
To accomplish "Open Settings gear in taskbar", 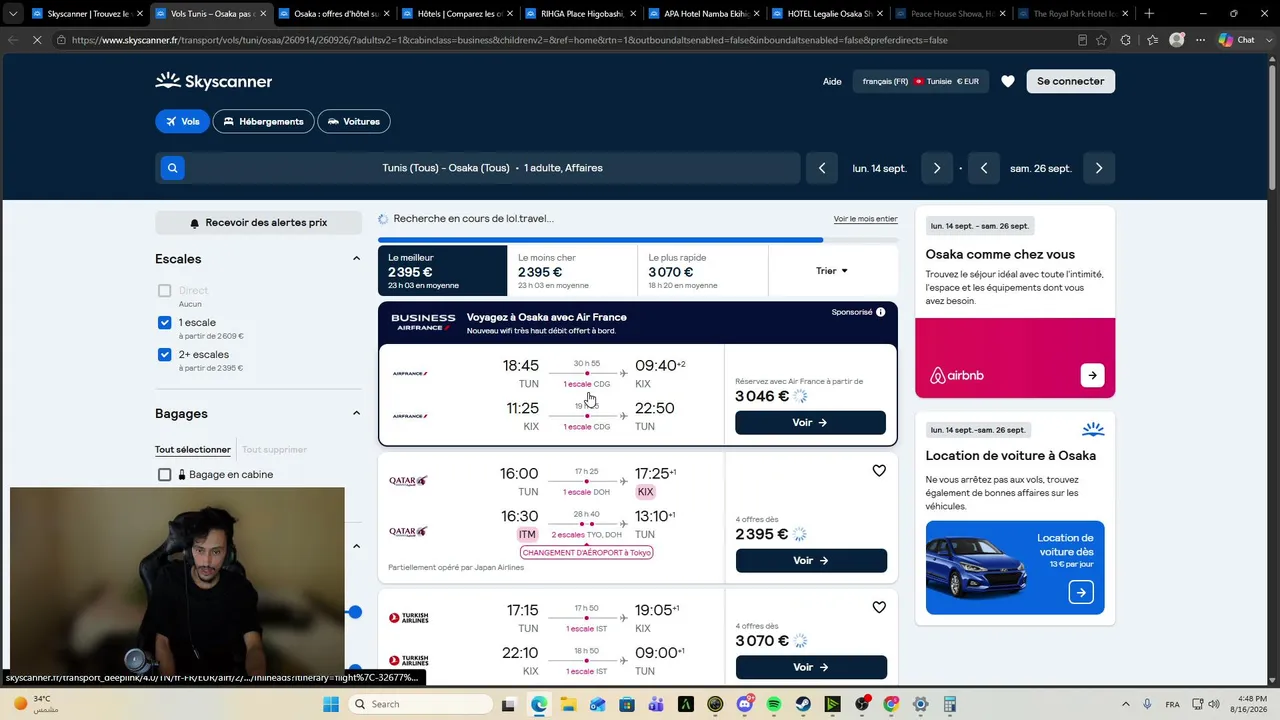I will coord(920,704).
